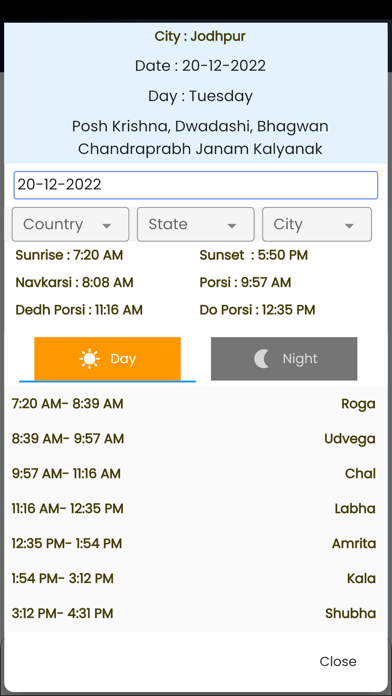Click Do Porsi : 12:35 PM text
The height and width of the screenshot is (696, 392).
tap(257, 310)
